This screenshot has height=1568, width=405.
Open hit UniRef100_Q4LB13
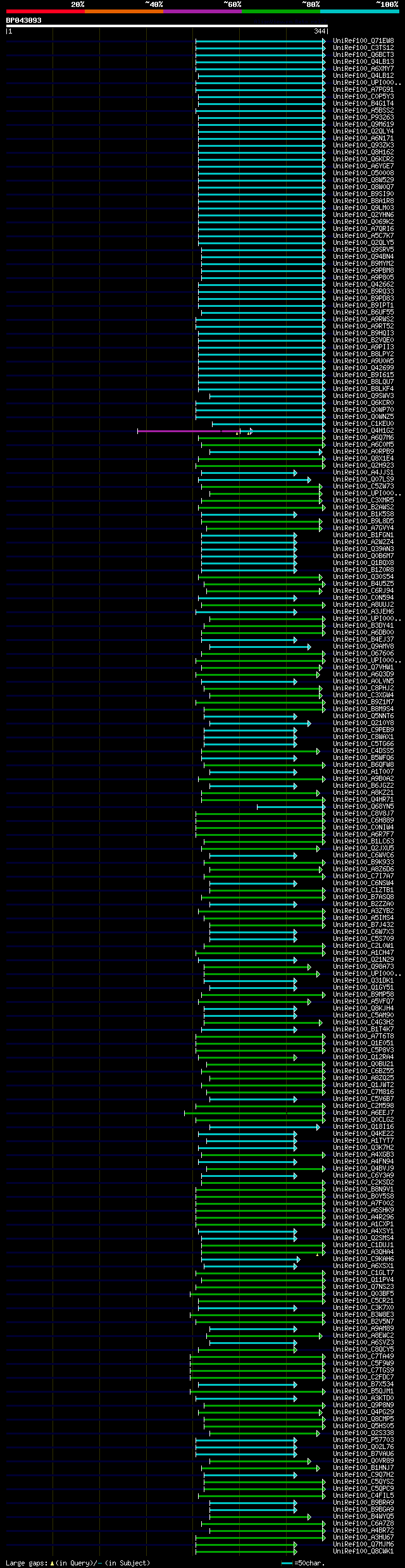pos(363,62)
